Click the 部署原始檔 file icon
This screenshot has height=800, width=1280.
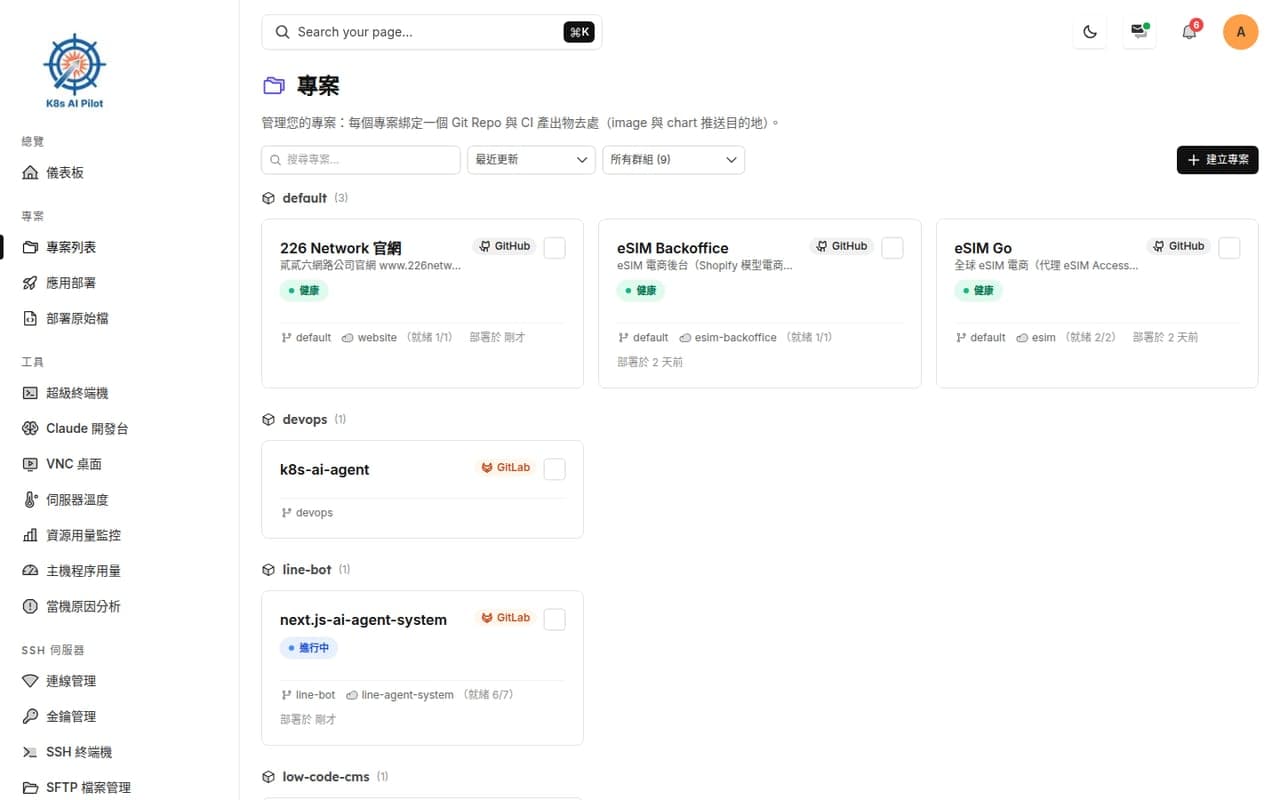(30, 319)
